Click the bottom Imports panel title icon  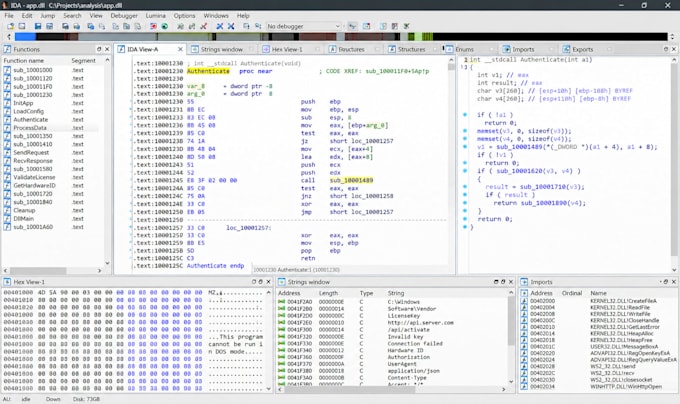pyautogui.click(x=524, y=282)
